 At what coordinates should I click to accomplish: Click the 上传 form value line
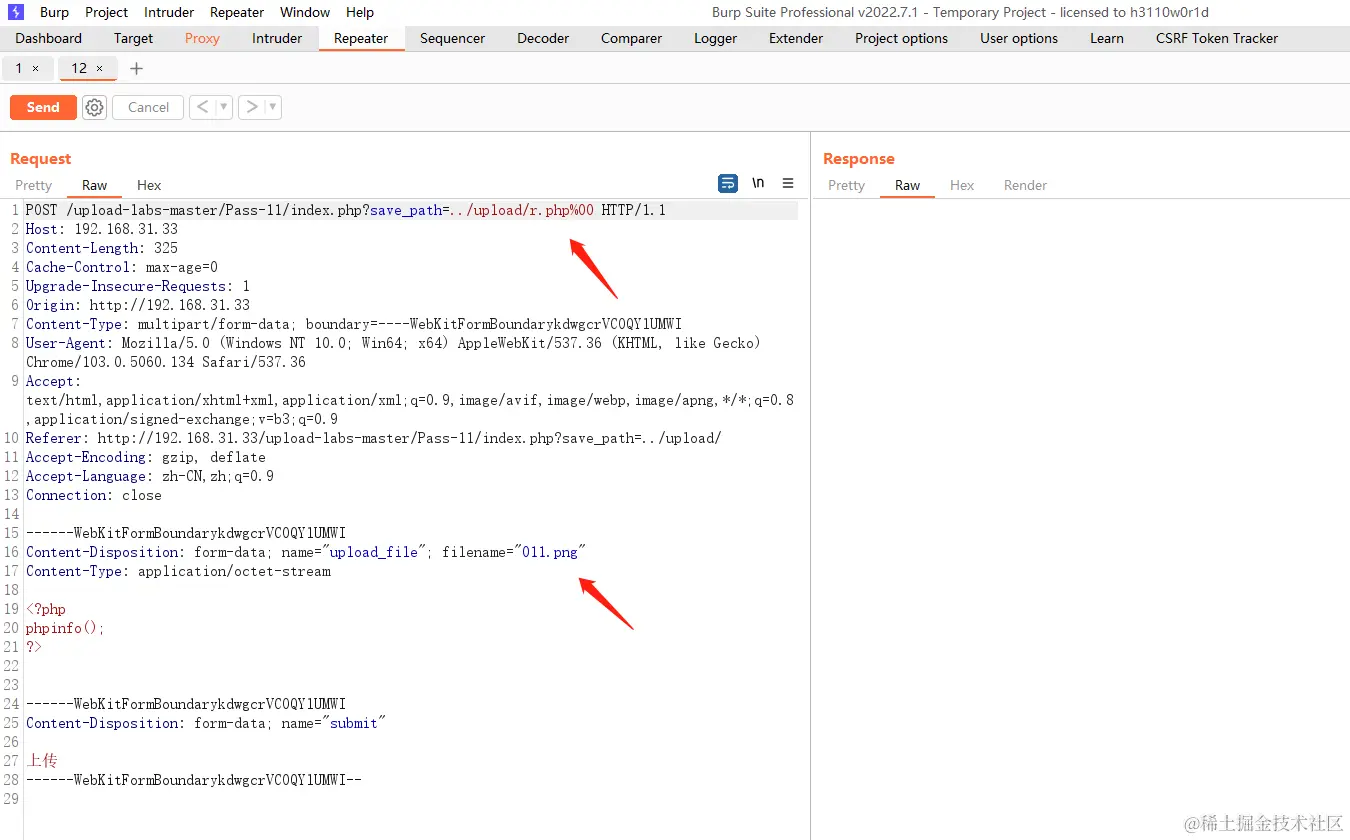coord(42,761)
